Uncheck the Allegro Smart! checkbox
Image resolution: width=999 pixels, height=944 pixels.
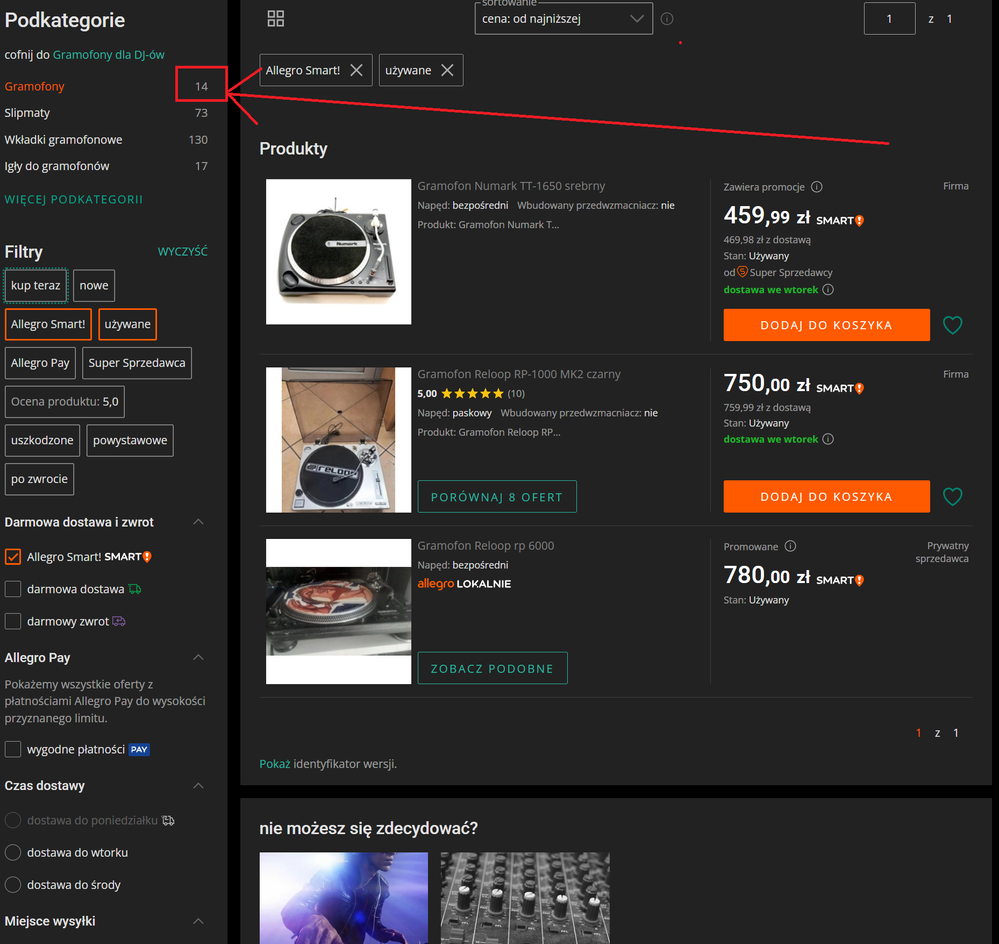pyautogui.click(x=13, y=557)
